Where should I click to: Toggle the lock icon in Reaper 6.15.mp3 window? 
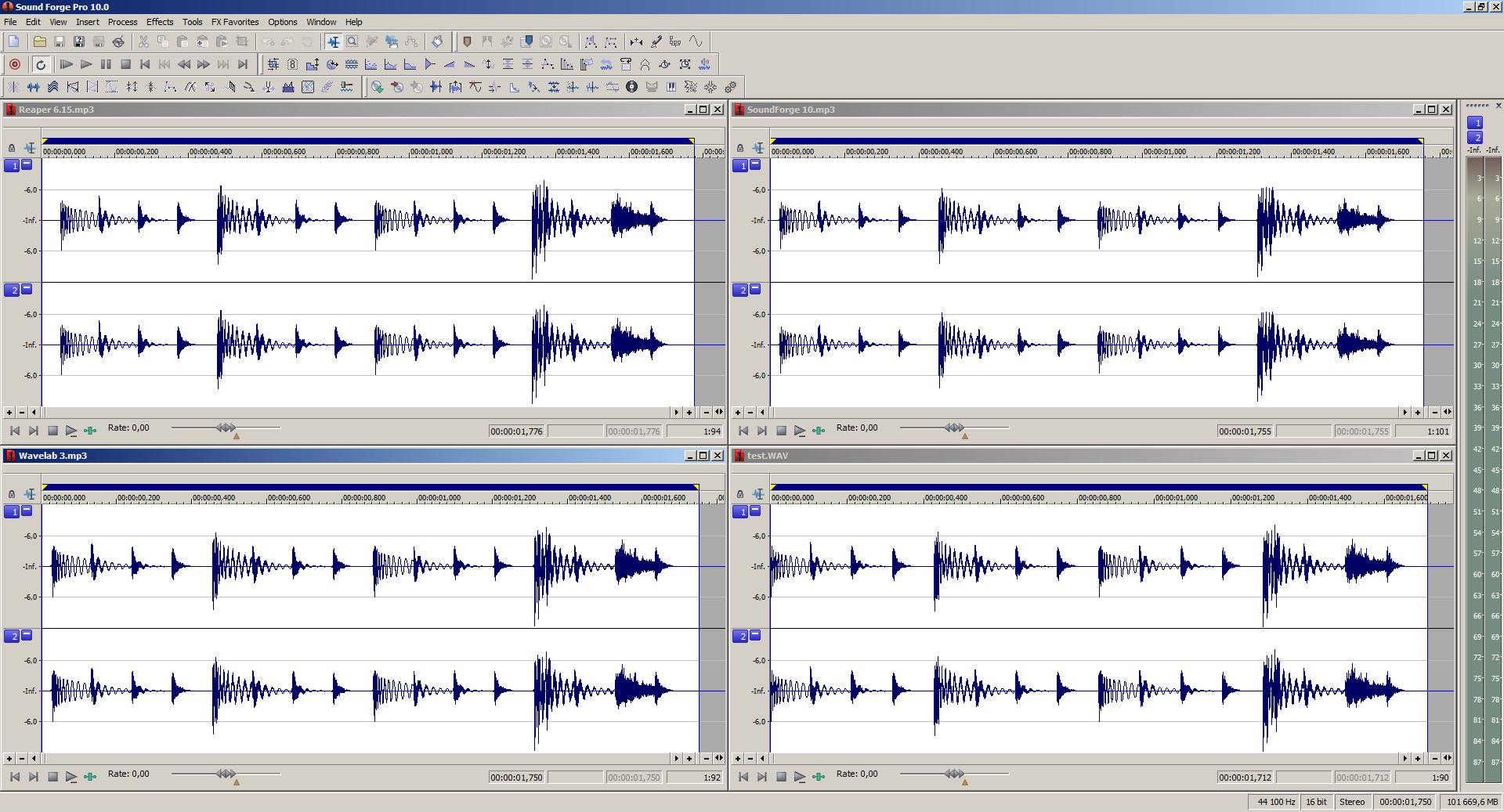[x=12, y=148]
